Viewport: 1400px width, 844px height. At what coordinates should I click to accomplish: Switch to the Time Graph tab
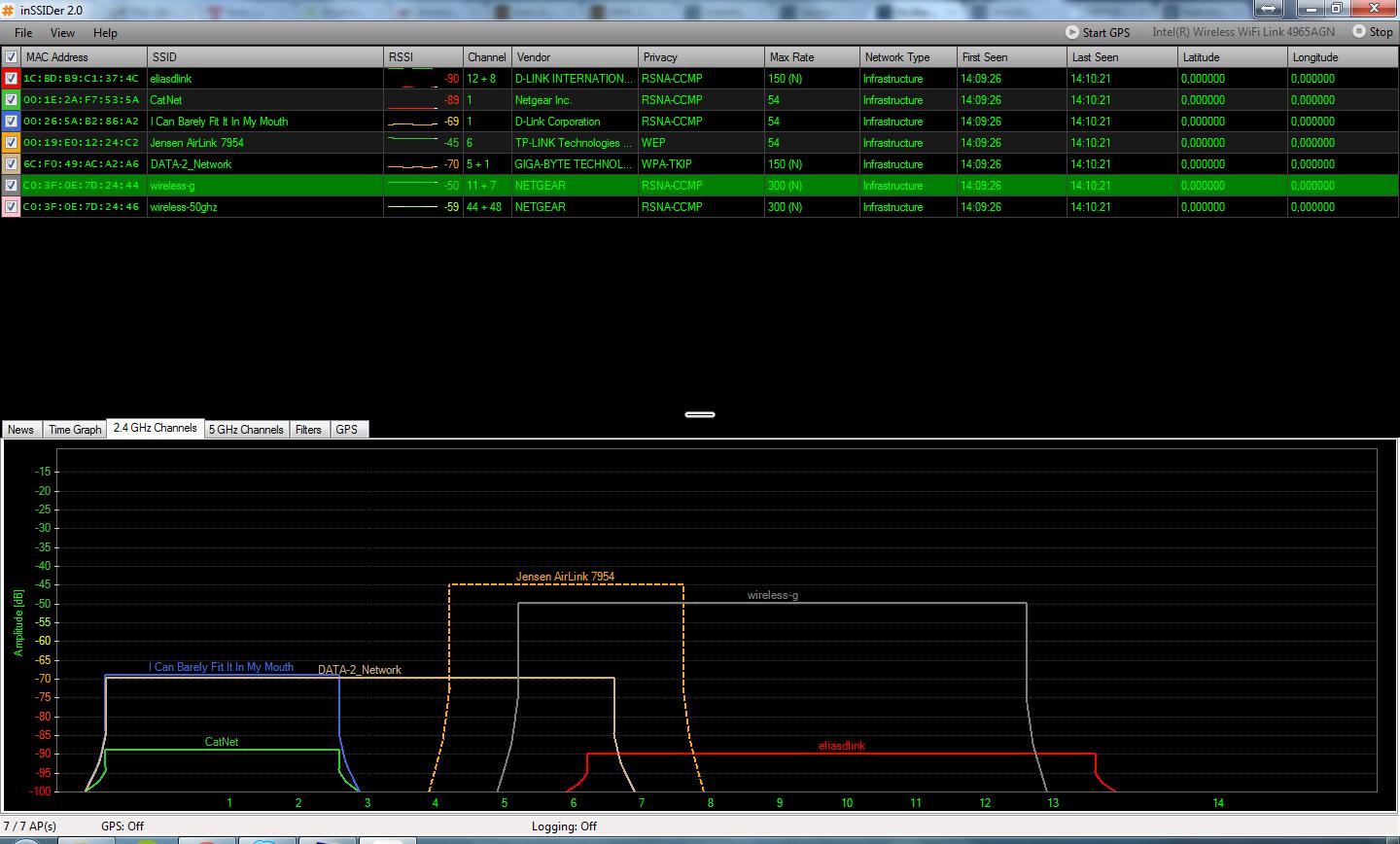pyautogui.click(x=75, y=429)
